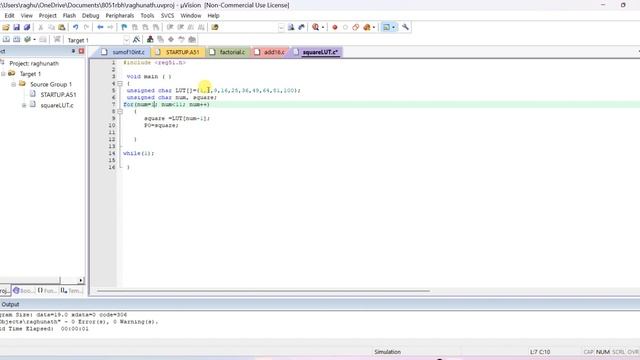Pin the Project panel
640x360 pixels.
(73, 51)
